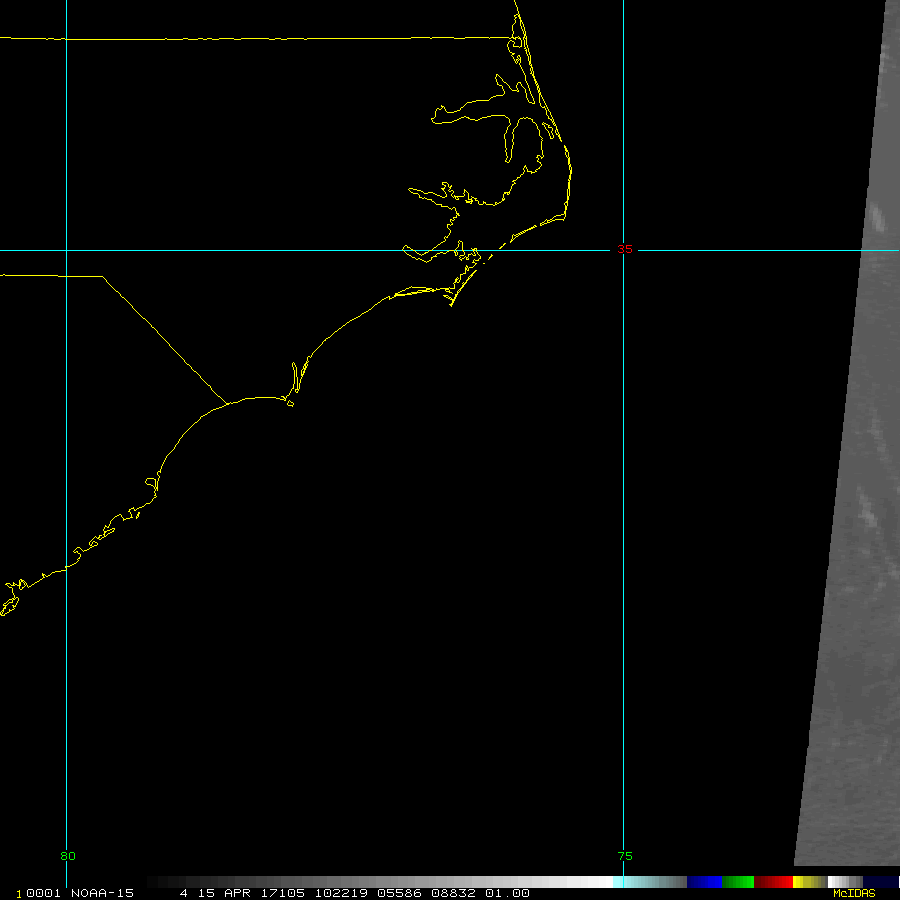Click the 35 latitude and 75 longitude intersection
Screen dimensions: 900x900
tap(623, 250)
